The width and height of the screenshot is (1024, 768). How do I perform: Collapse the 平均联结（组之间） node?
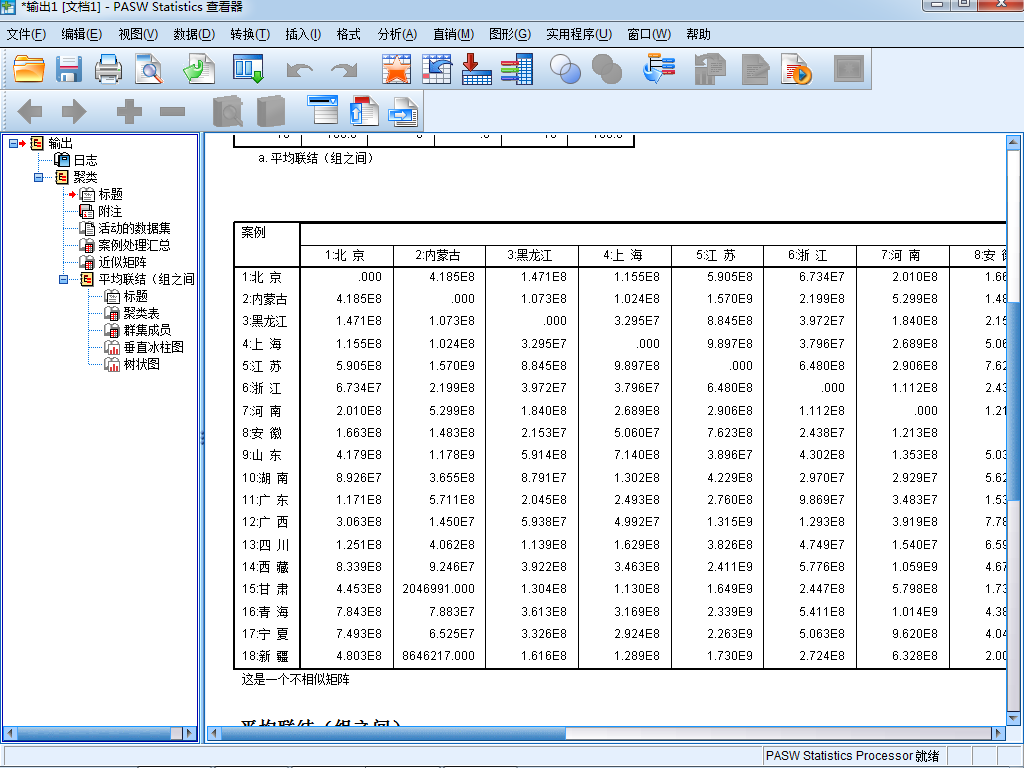pyautogui.click(x=63, y=280)
